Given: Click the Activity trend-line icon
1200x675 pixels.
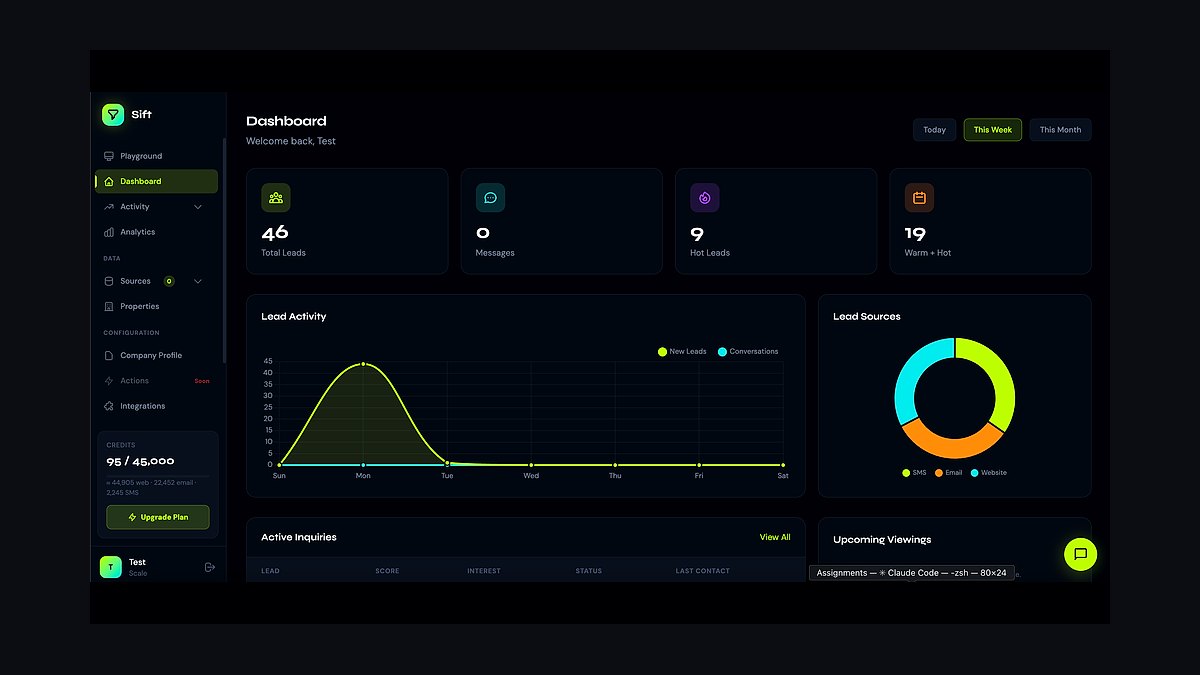Looking at the screenshot, I should coord(109,207).
